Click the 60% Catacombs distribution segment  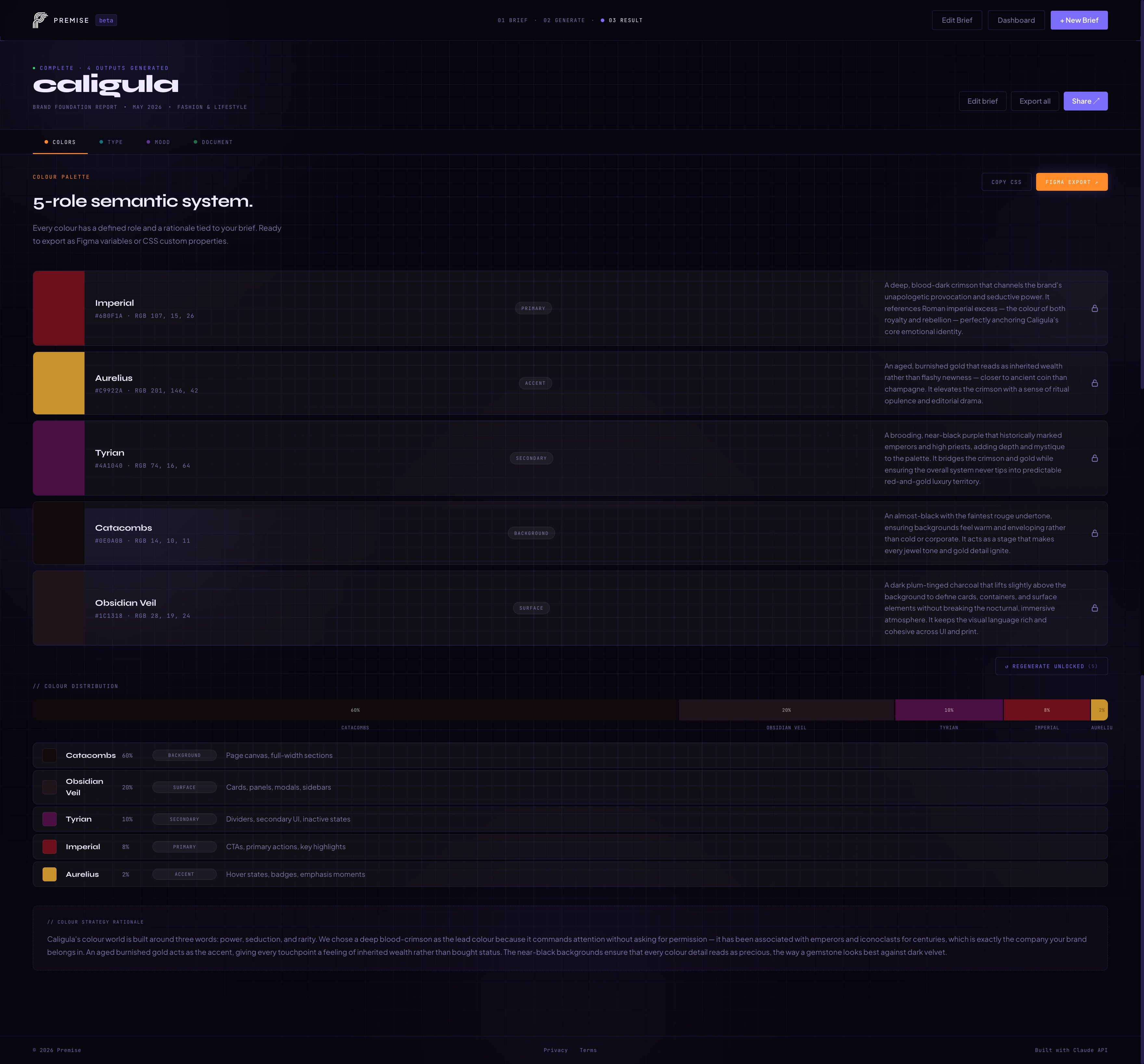(x=355, y=710)
